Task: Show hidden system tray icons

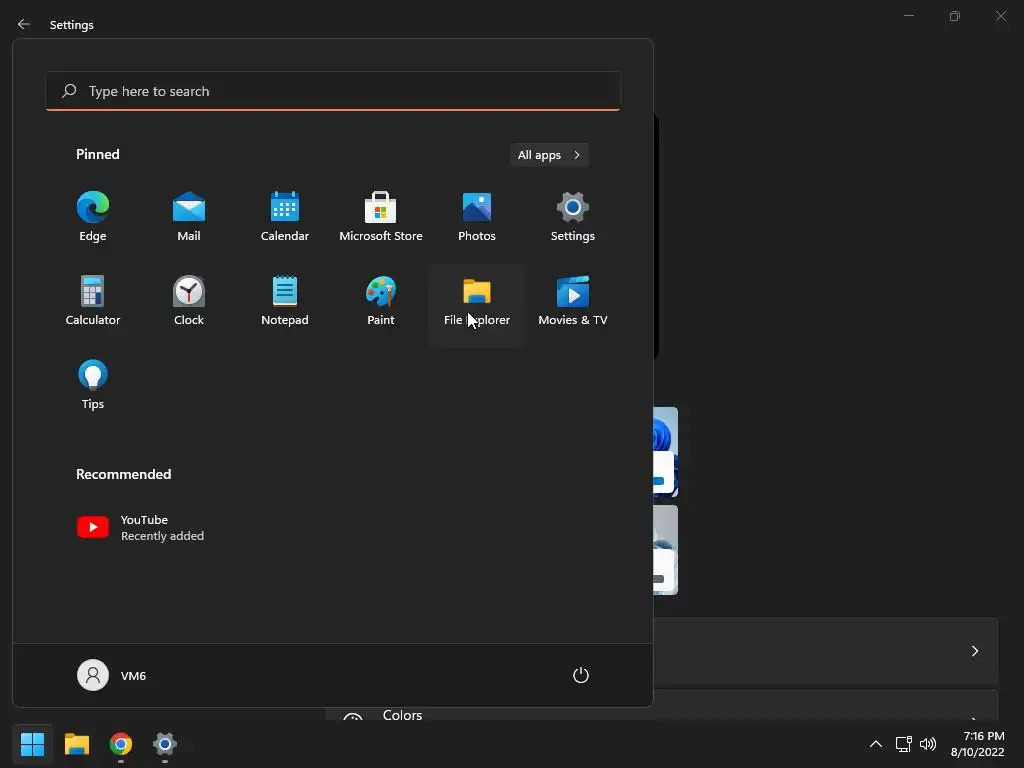Action: point(876,744)
